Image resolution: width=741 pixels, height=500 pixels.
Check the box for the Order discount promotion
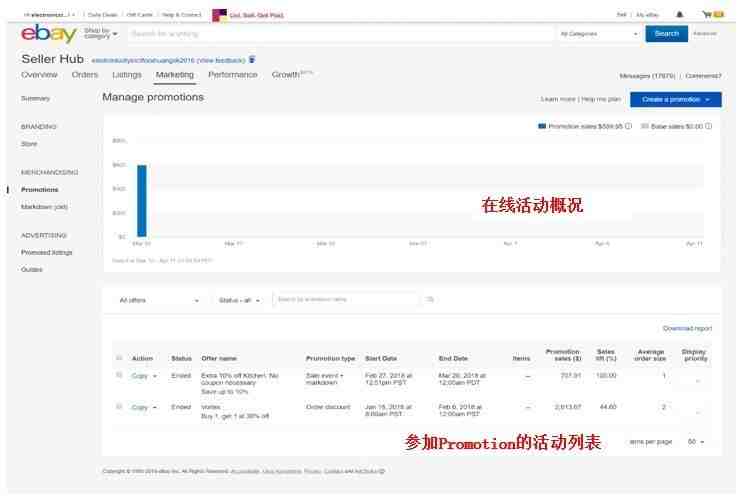pyautogui.click(x=119, y=406)
